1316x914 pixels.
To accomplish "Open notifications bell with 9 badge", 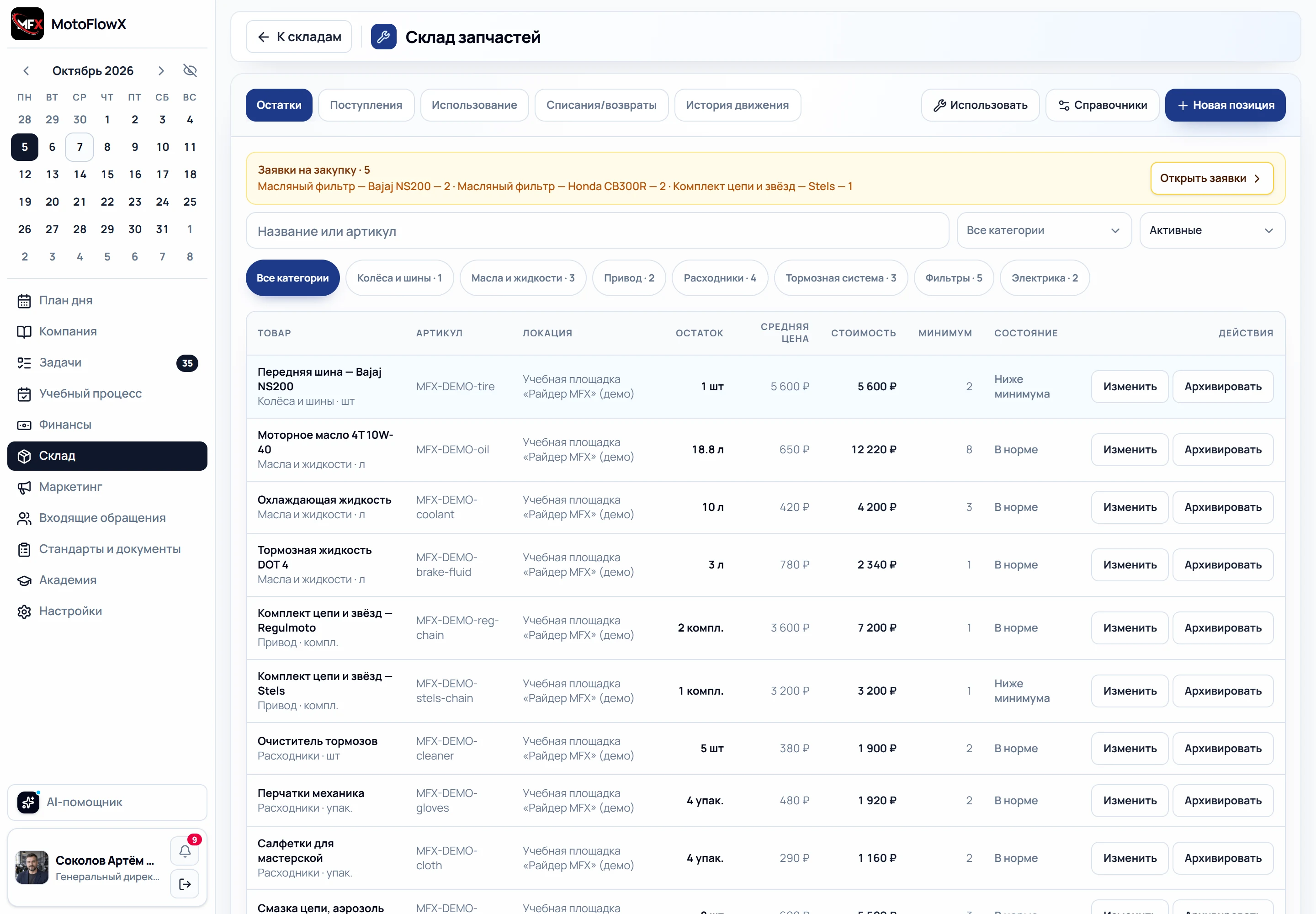I will [185, 851].
